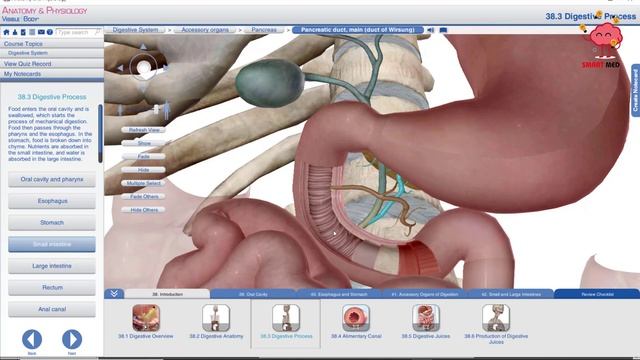The image size is (640, 360).
Task: Rotate the model right with arrow
Action: point(165,67)
